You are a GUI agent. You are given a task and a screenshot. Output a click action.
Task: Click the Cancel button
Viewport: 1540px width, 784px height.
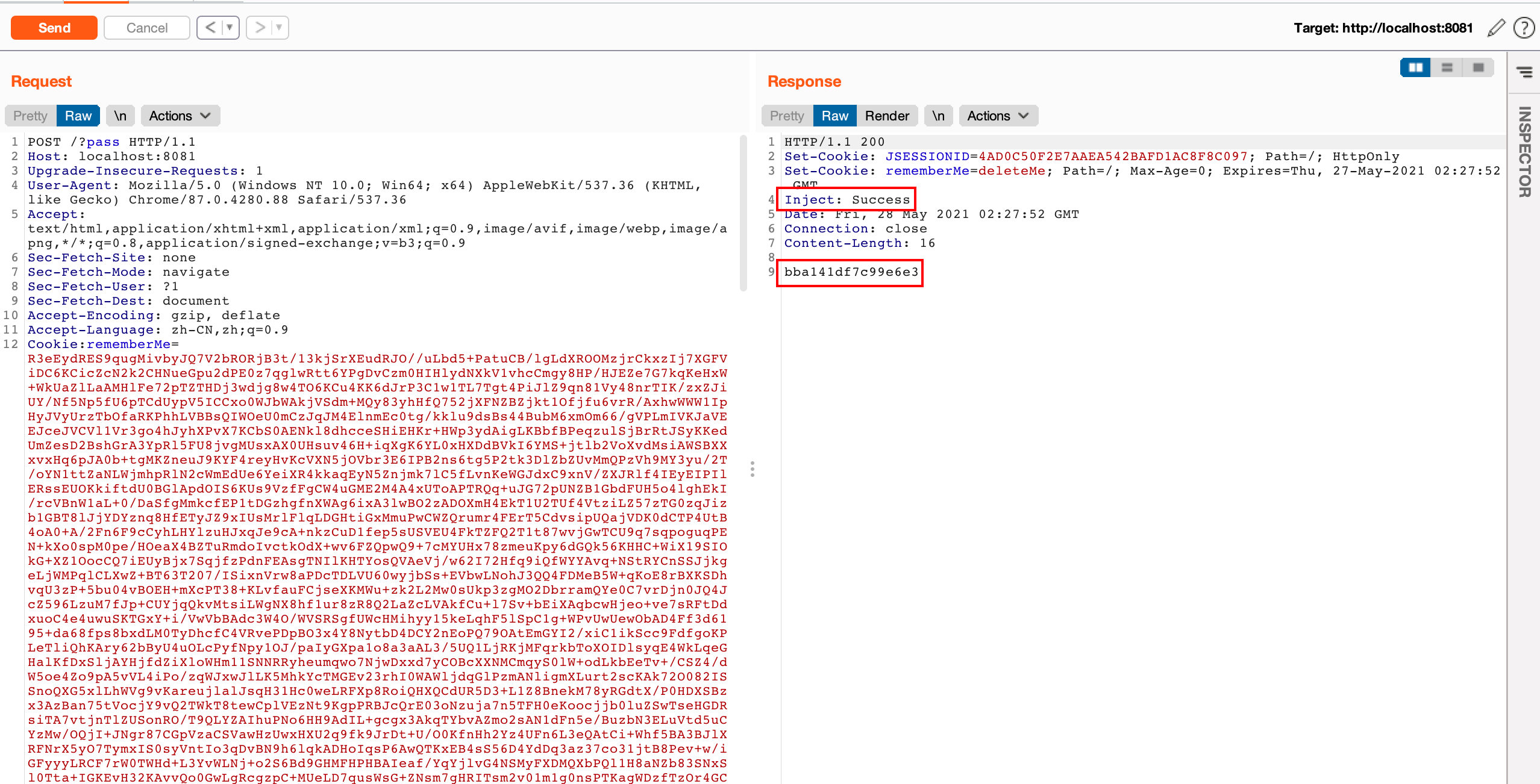coord(146,28)
